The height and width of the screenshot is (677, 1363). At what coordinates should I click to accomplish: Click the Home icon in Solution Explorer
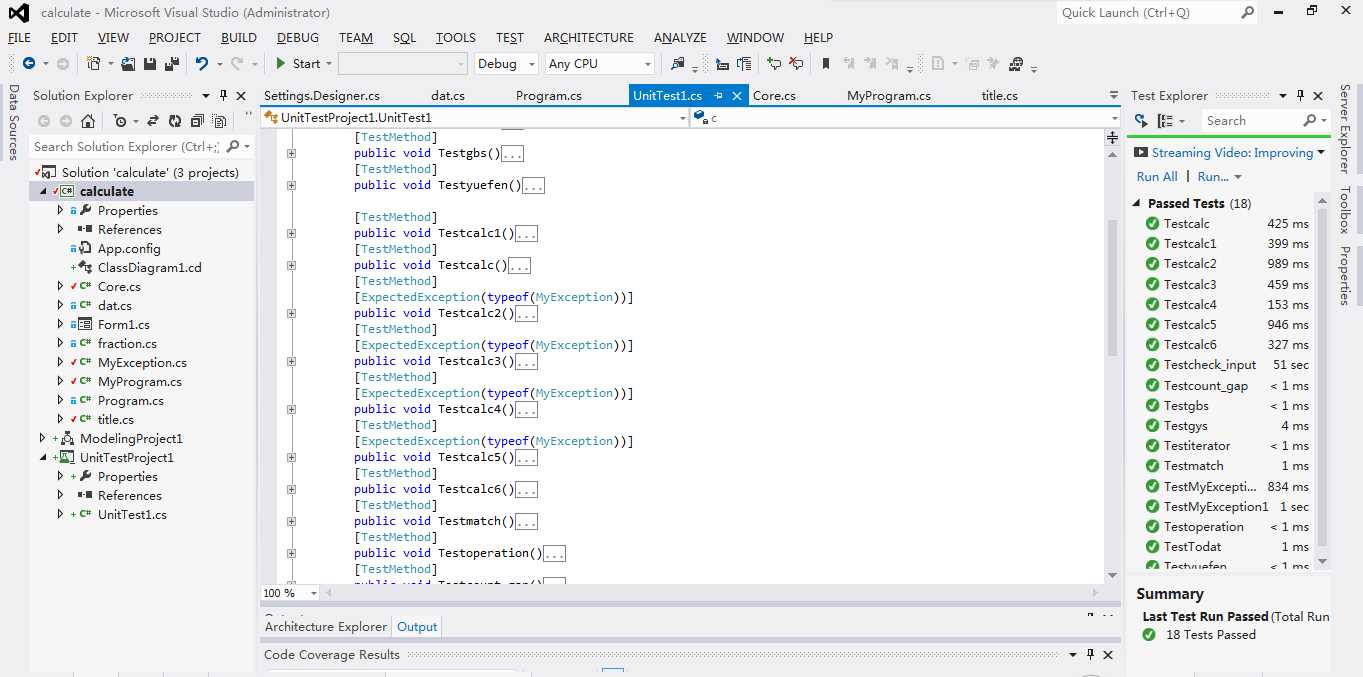click(88, 121)
